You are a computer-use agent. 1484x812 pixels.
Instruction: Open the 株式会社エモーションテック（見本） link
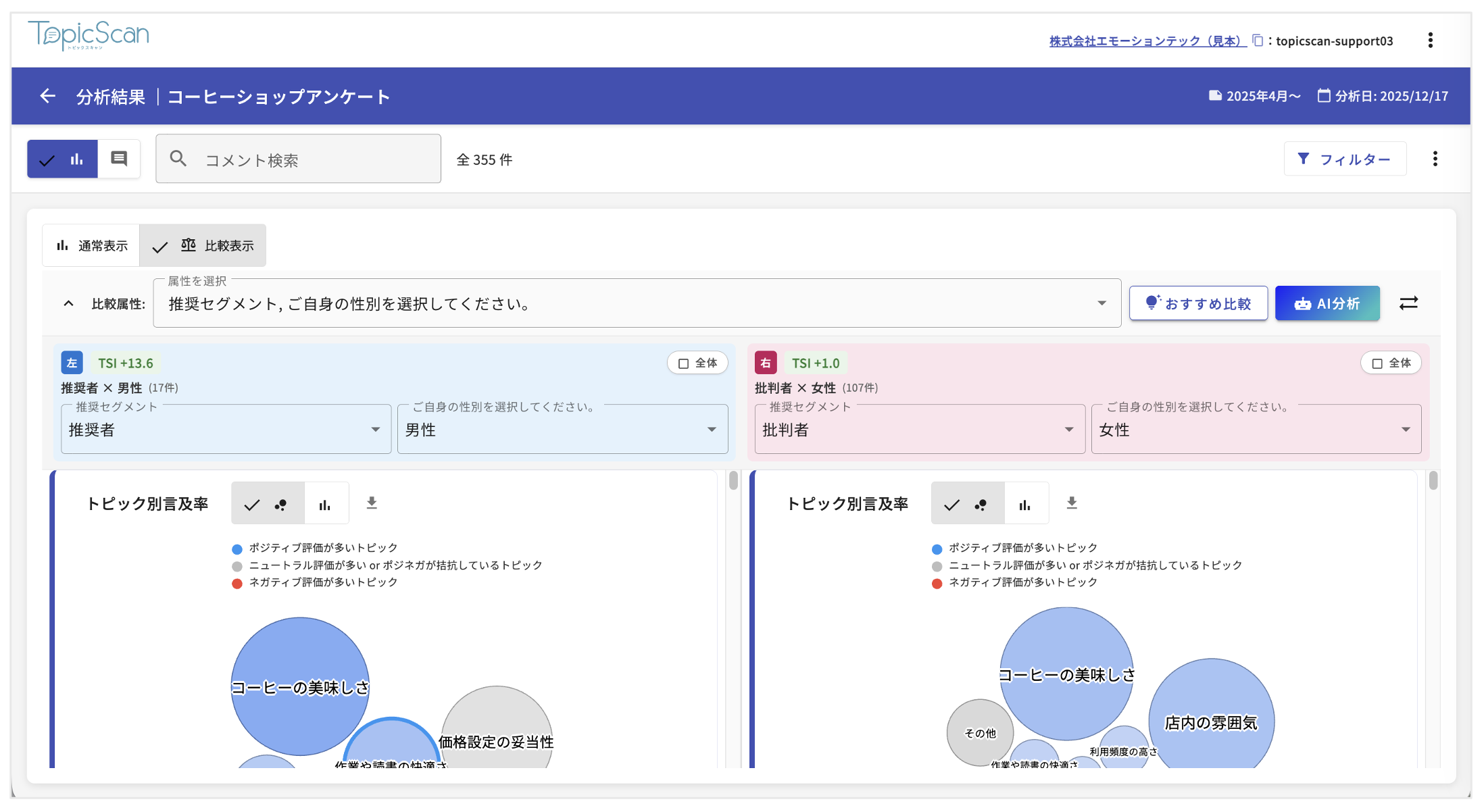(x=1147, y=41)
